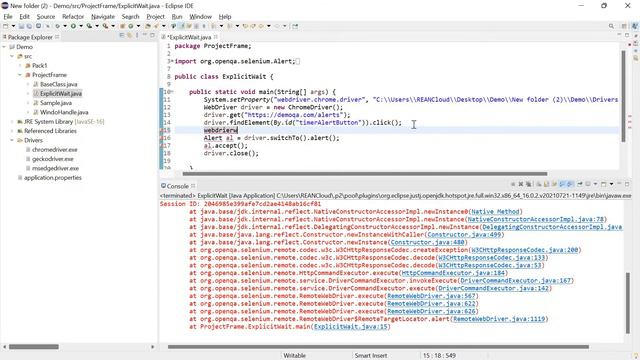
Task: Collapse the Demo project tree node
Action: [4, 47]
